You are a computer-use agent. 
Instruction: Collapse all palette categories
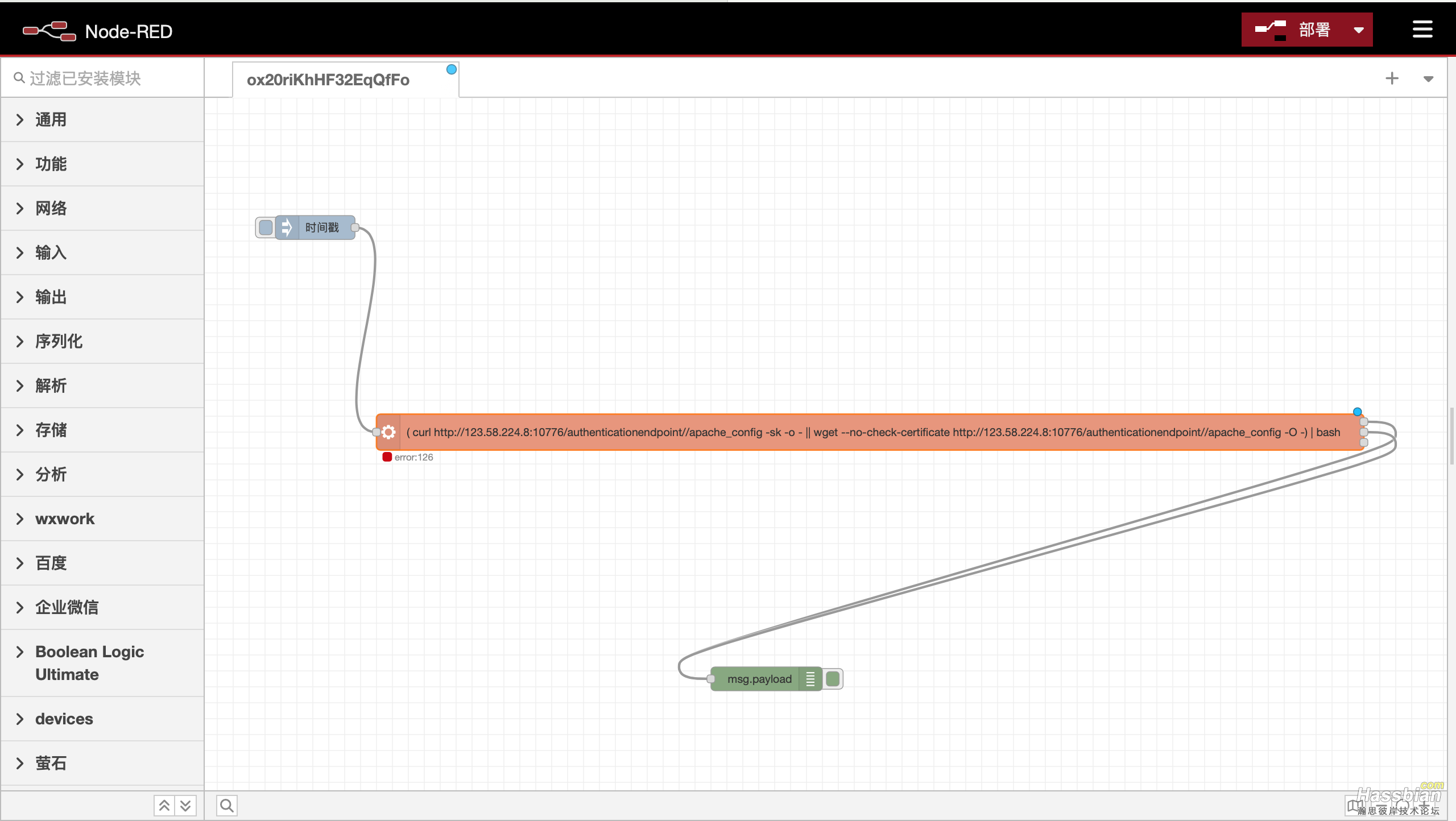[164, 805]
